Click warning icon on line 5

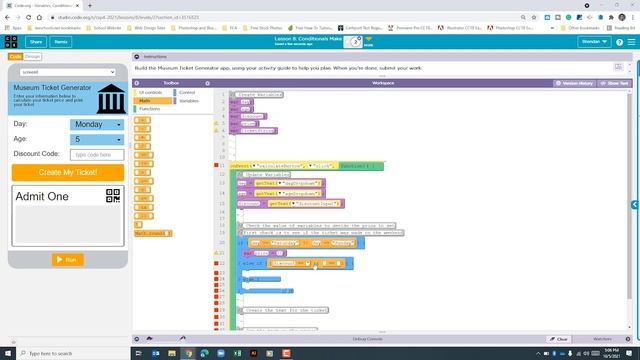pyautogui.click(x=216, y=123)
